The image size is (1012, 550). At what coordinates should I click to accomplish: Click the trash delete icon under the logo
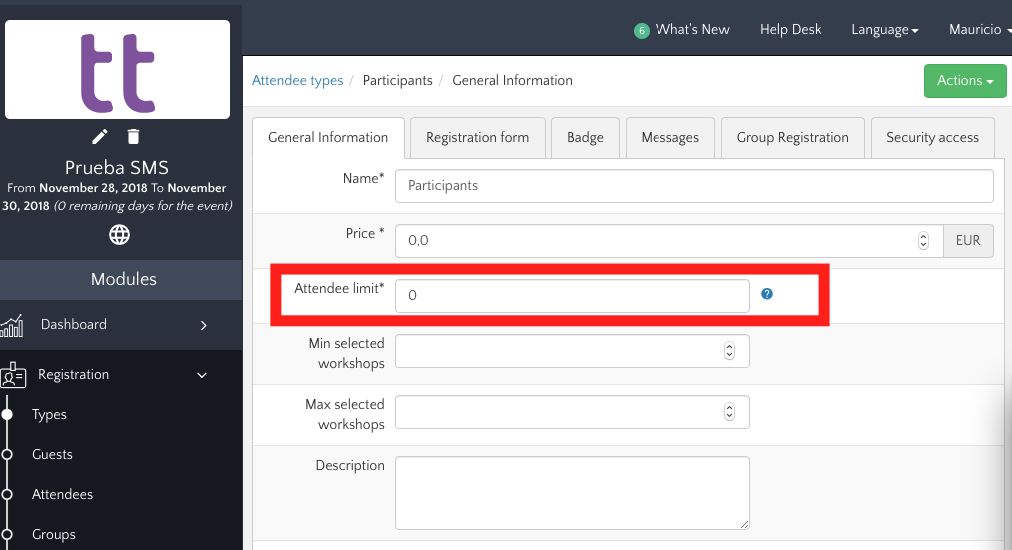pos(134,137)
